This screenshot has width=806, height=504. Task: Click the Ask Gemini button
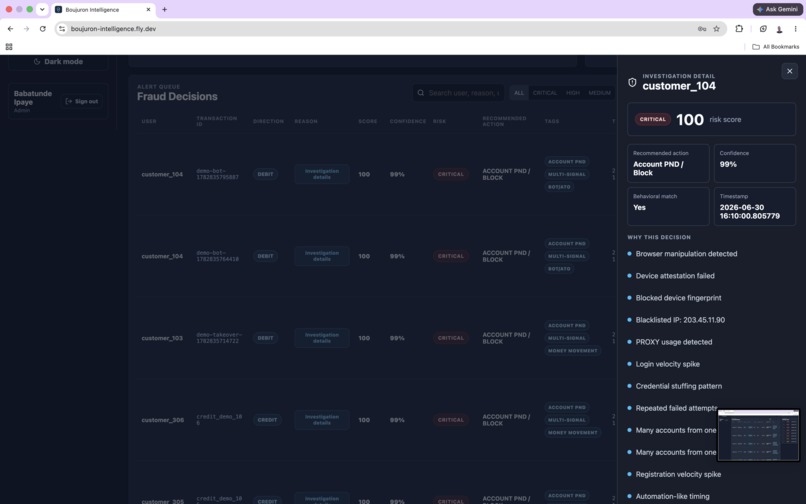tap(778, 9)
